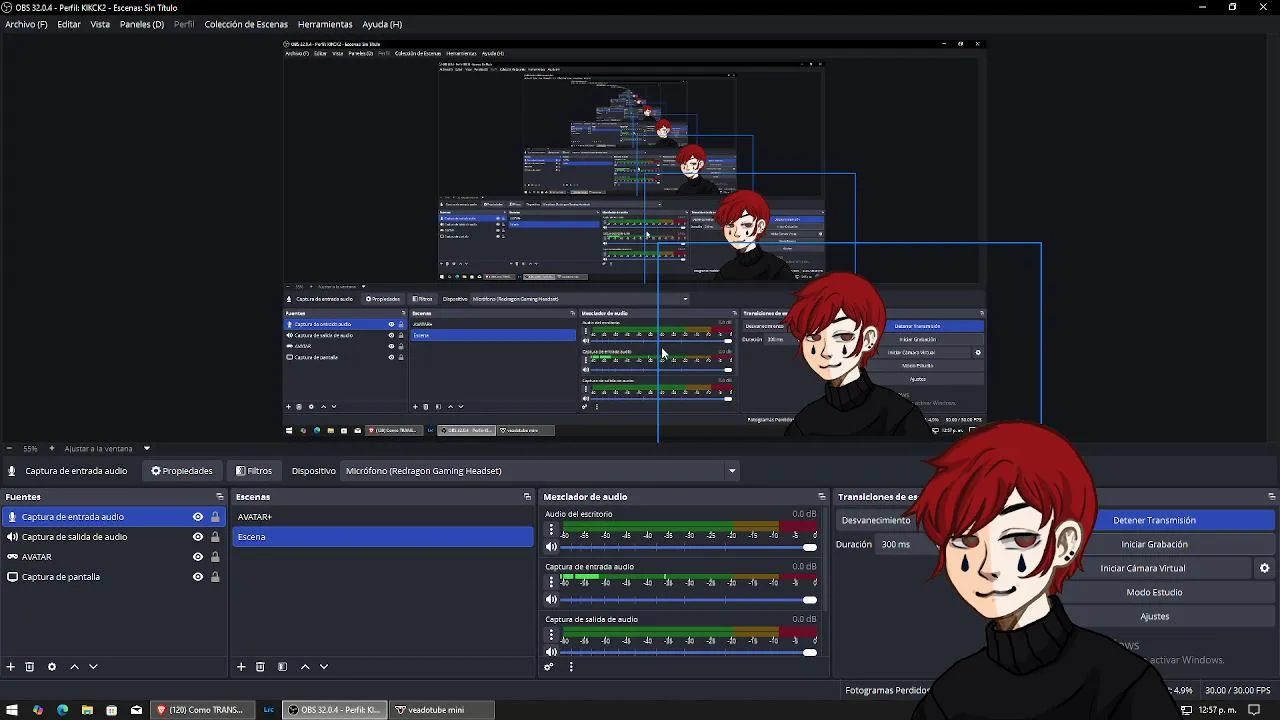
Task: Open virtual camera settings gear
Action: pos(1264,568)
